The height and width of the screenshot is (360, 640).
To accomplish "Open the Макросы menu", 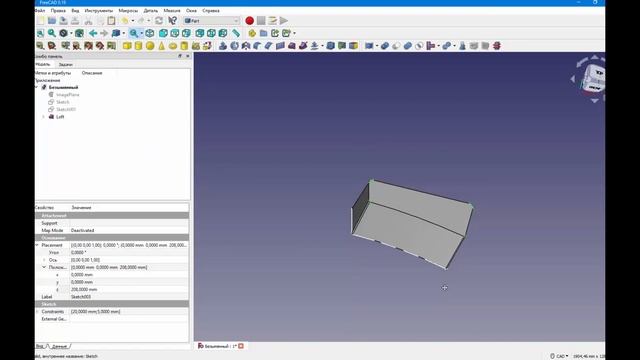I will tap(128, 11).
